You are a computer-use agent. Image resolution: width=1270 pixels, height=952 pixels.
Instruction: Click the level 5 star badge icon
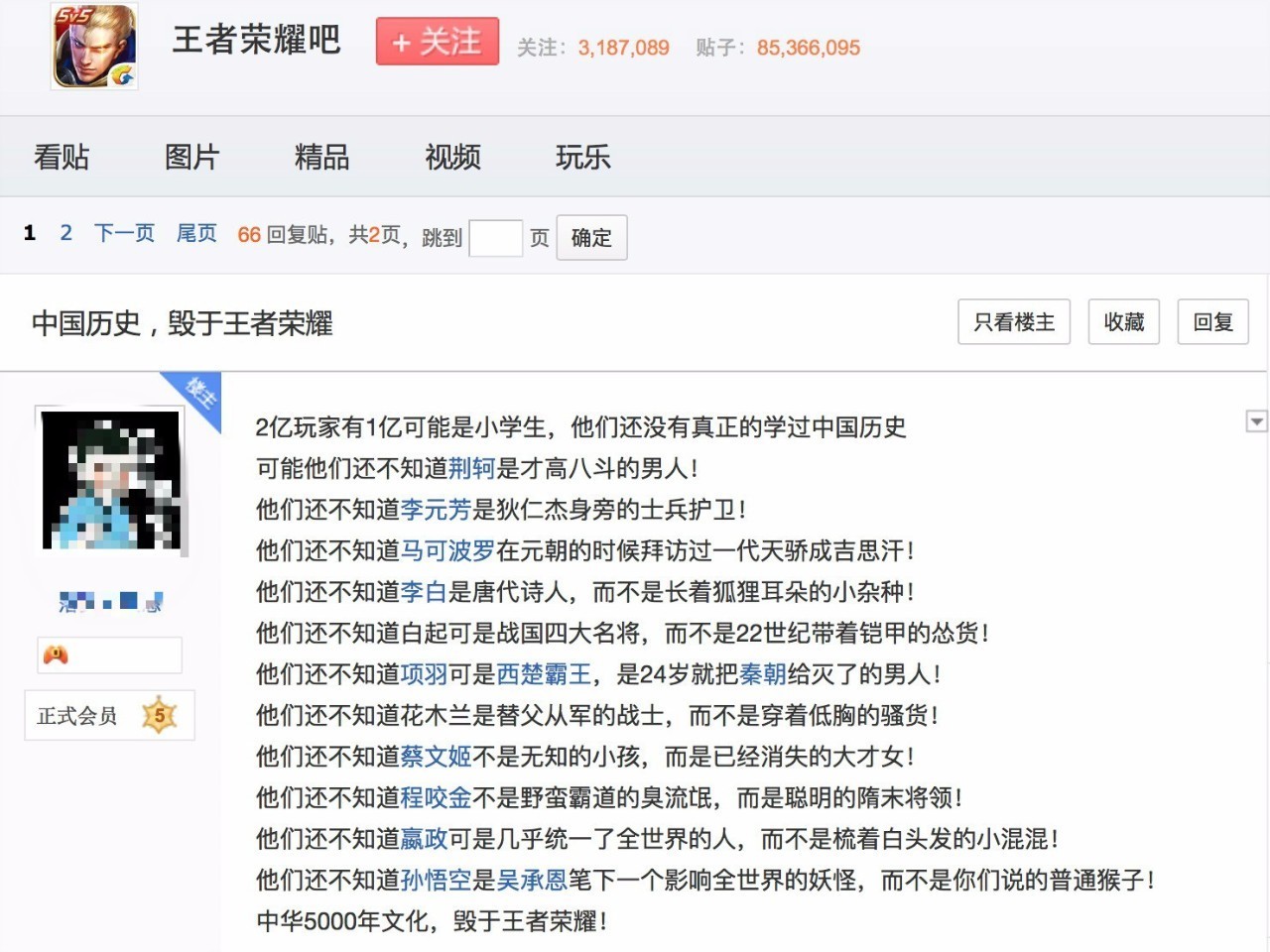coord(159,715)
